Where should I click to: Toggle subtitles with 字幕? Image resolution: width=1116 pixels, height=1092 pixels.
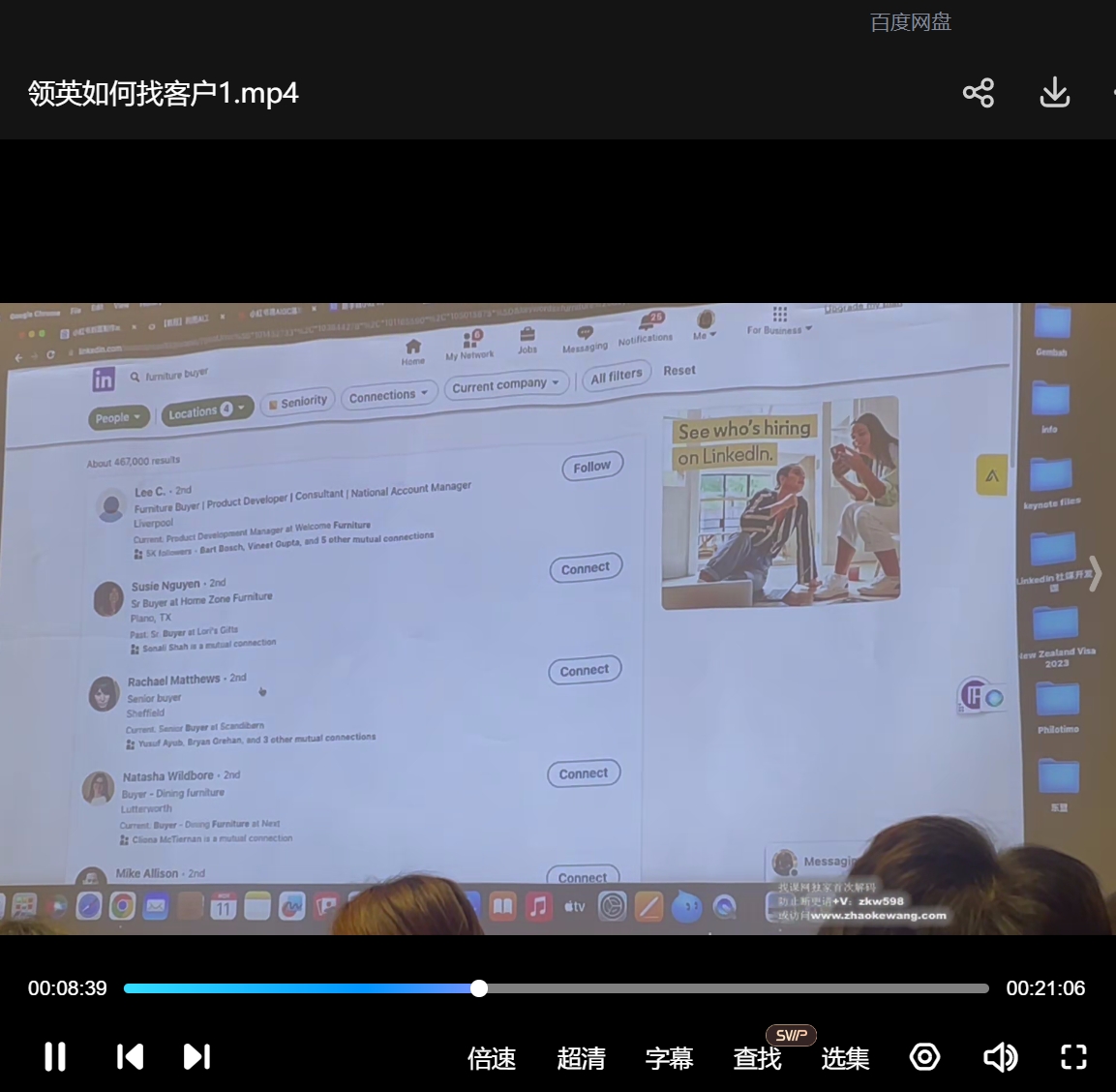[x=669, y=1058]
